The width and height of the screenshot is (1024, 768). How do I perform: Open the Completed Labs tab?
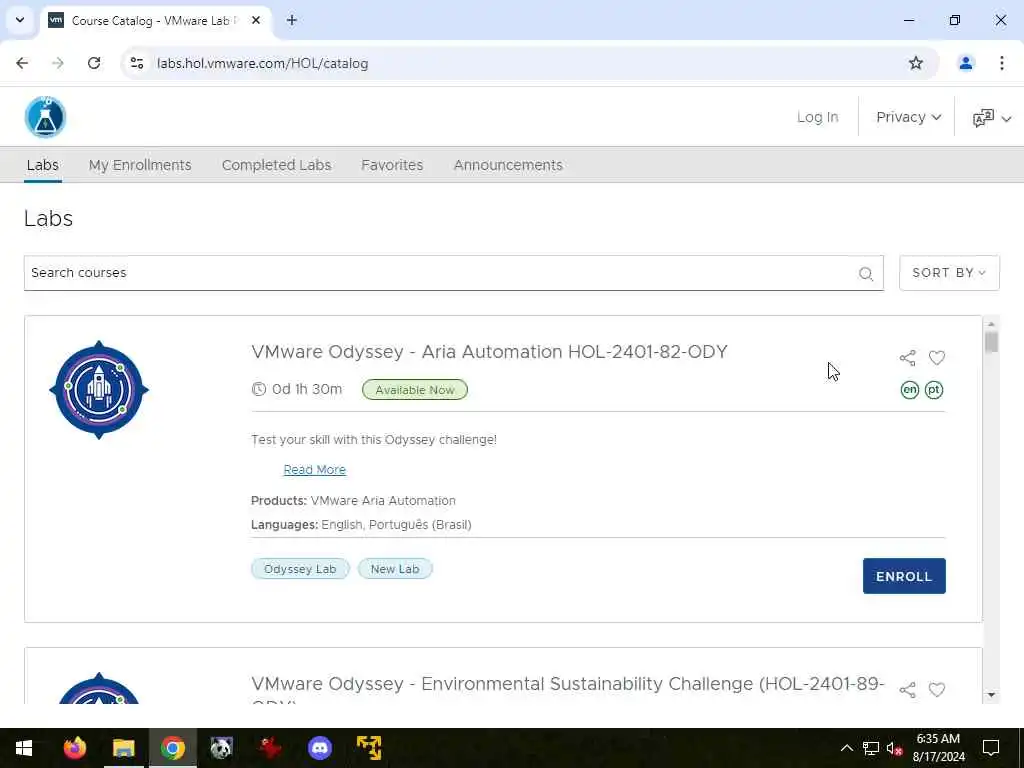tap(276, 165)
